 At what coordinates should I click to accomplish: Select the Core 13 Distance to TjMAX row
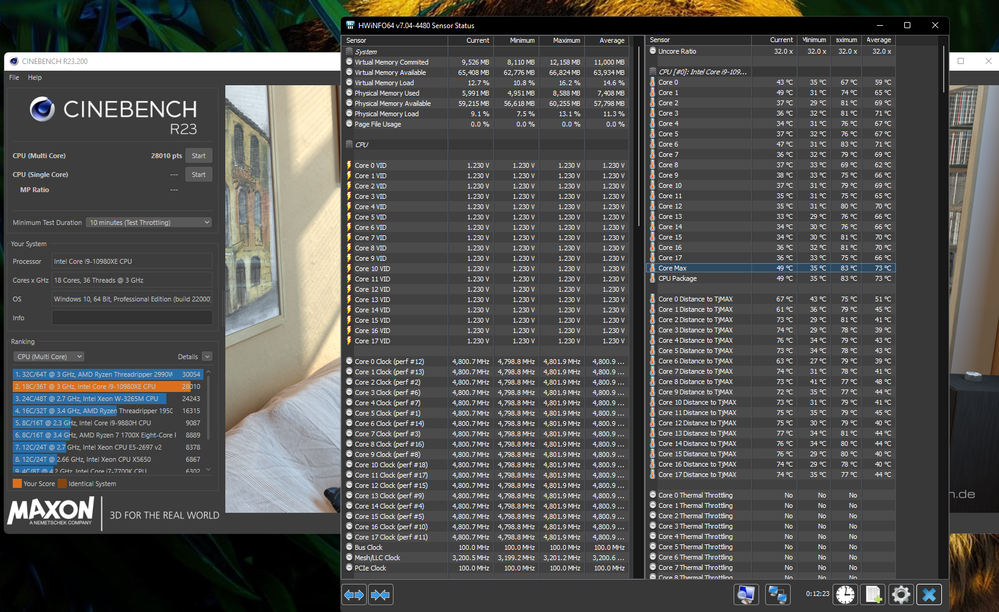pyautogui.click(x=771, y=433)
